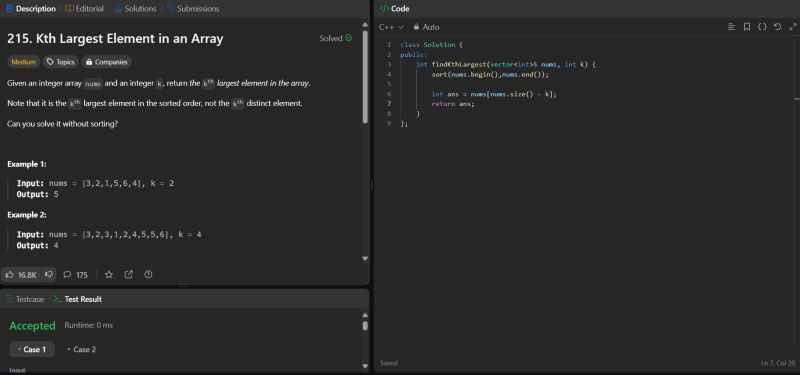
Task: Click the bookmark icon in code toolbar
Action: coord(746,27)
